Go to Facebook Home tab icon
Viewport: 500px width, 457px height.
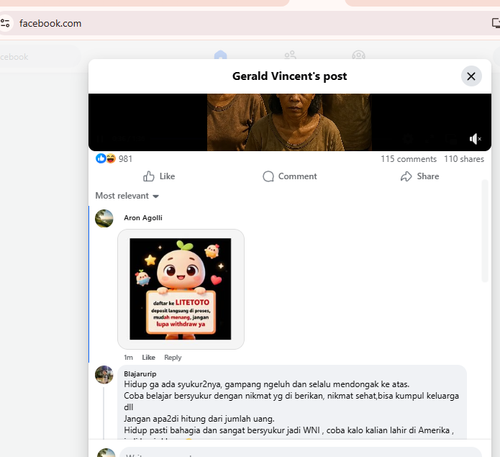tap(220, 55)
